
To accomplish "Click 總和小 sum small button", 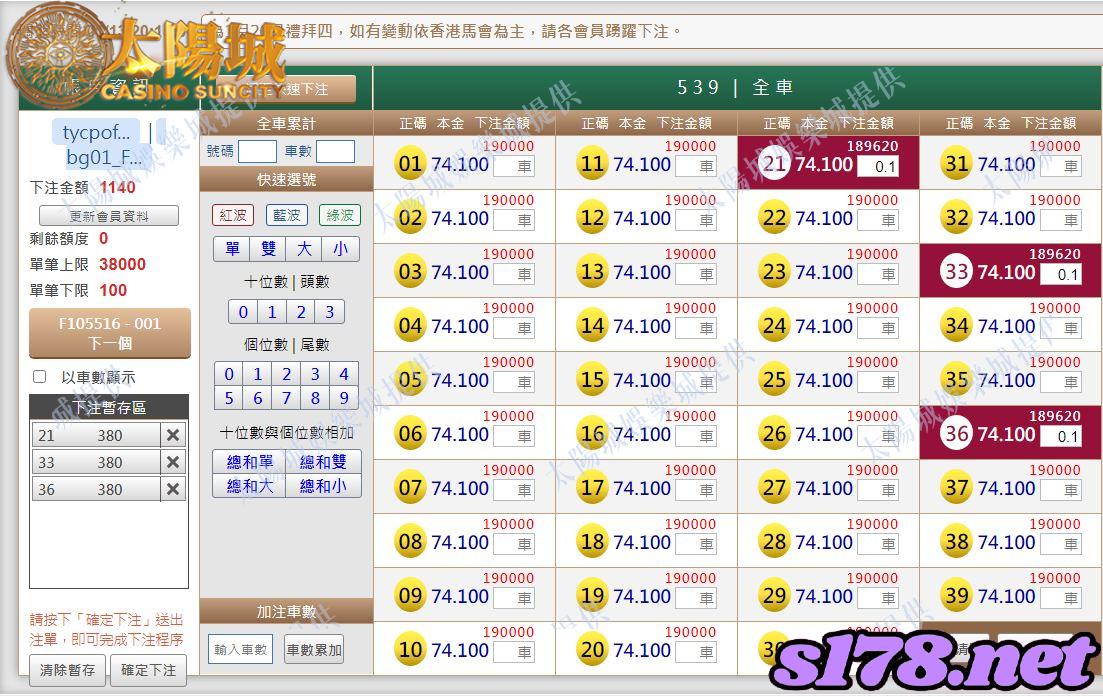I will pos(323,486).
